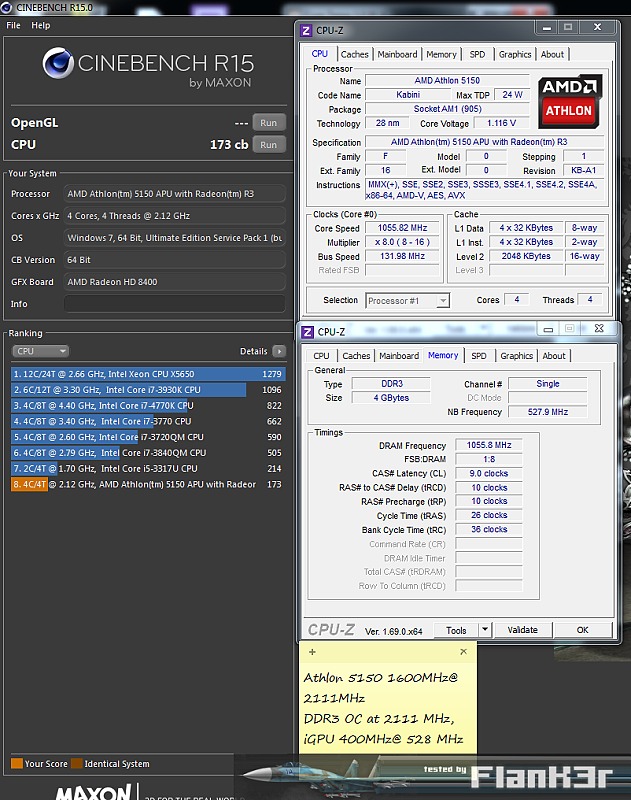Click the Channel # value Single

click(548, 384)
